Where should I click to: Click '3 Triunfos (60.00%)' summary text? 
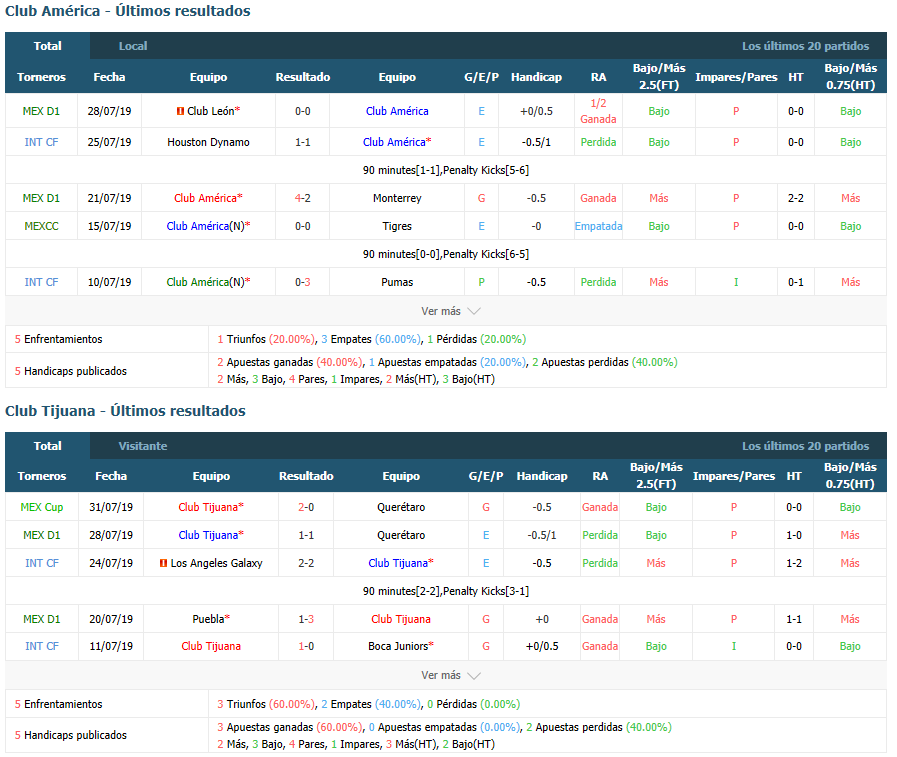(266, 704)
